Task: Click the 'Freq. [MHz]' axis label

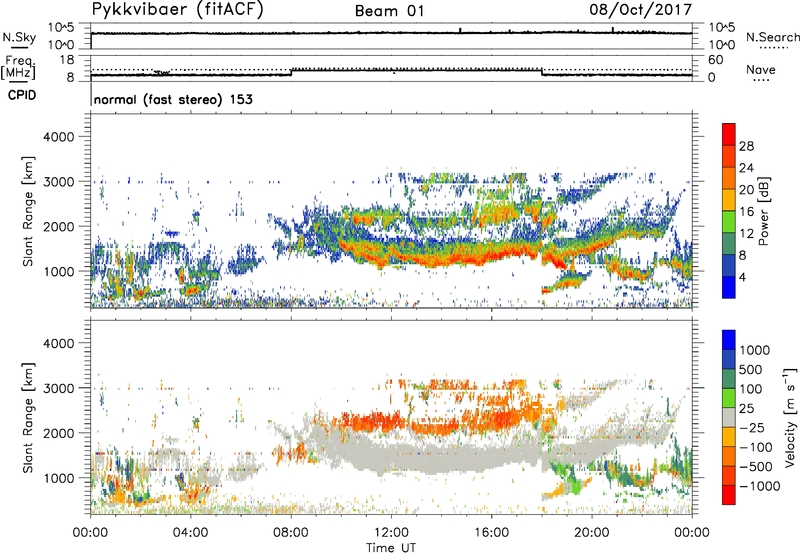Action: 18,68
